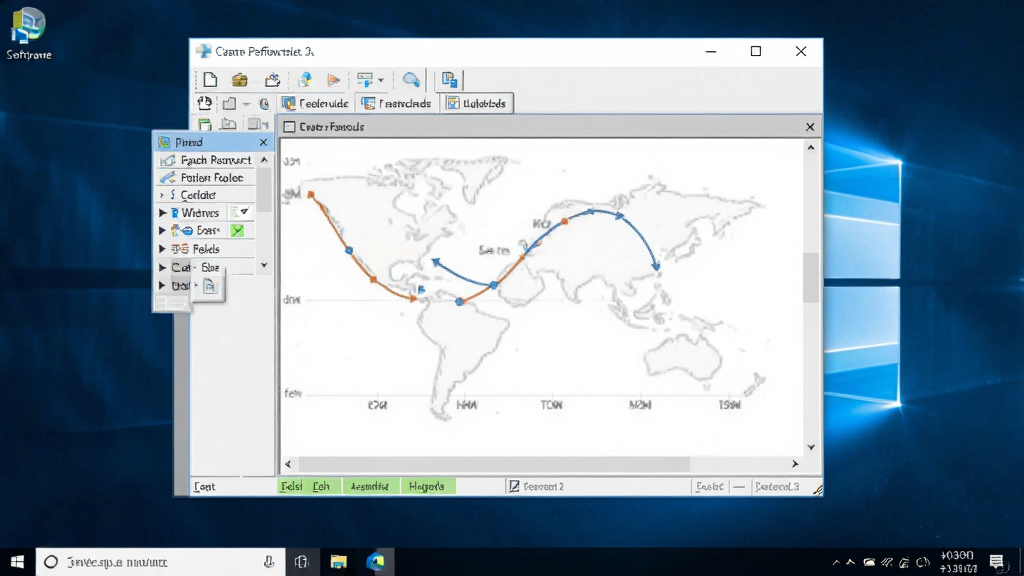The image size is (1024, 576).
Task: Click the taskbar search box
Action: click(x=161, y=562)
